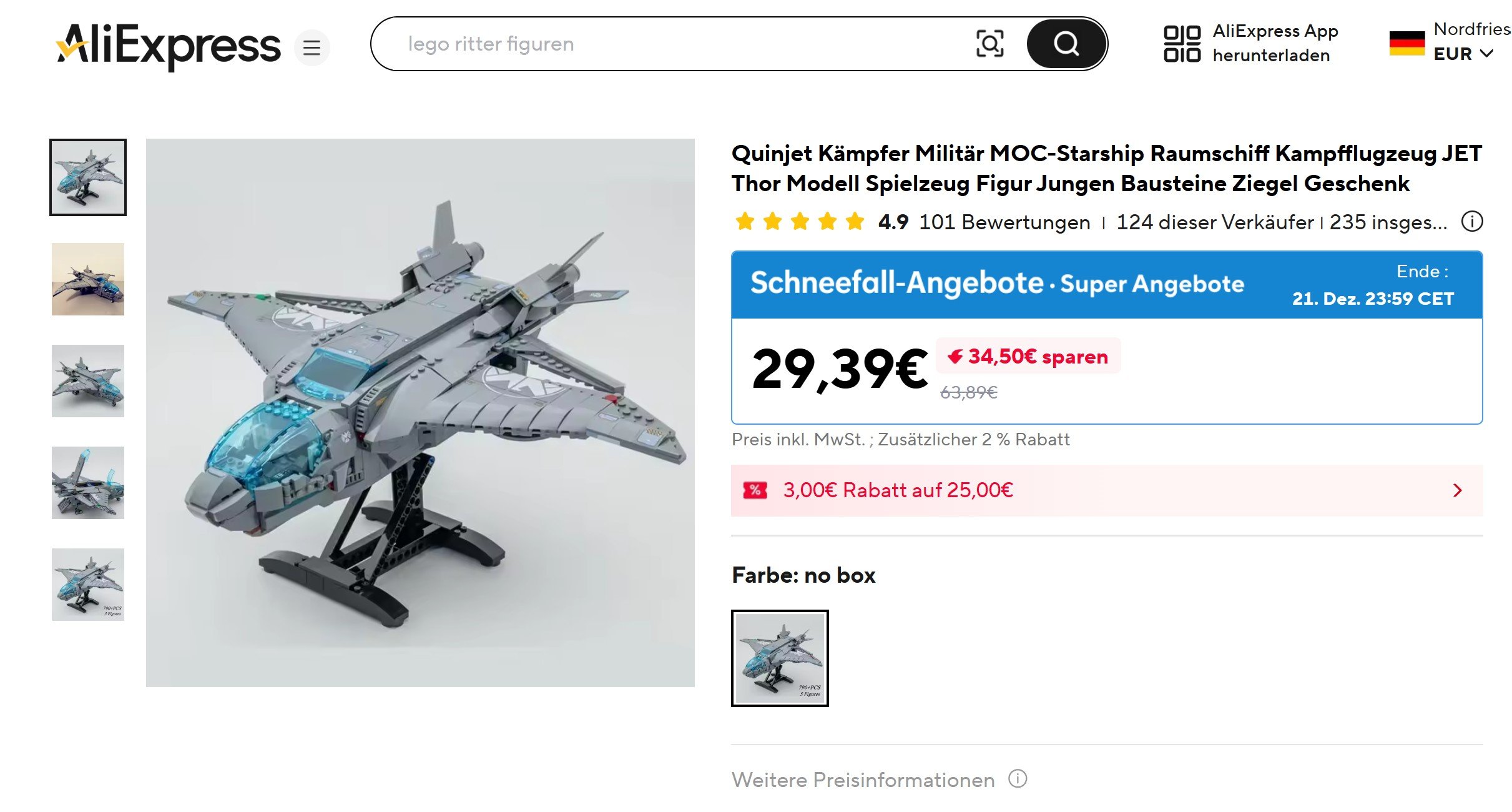1512x812 pixels.
Task: Select the third product thumbnail
Action: pos(88,381)
